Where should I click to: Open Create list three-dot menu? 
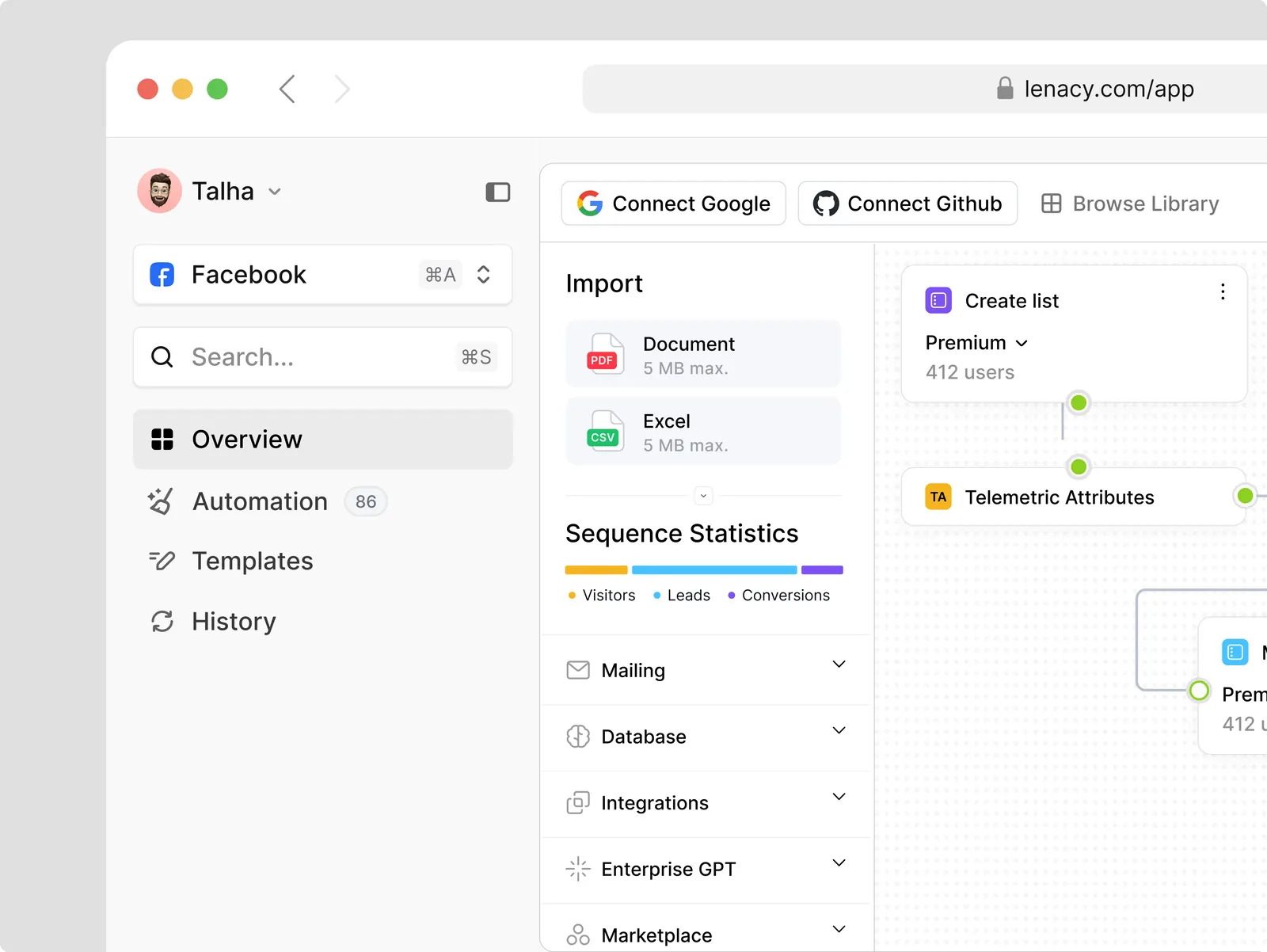[x=1223, y=292]
